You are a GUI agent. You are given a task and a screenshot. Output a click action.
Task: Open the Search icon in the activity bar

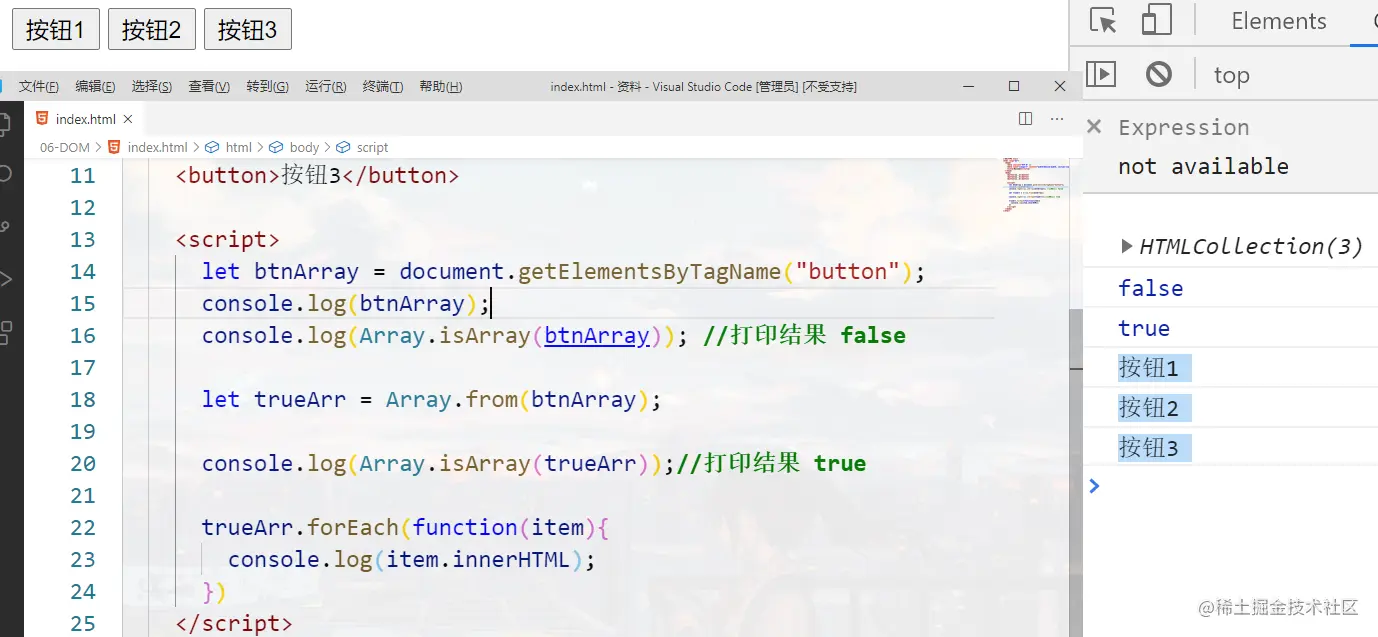(5, 173)
